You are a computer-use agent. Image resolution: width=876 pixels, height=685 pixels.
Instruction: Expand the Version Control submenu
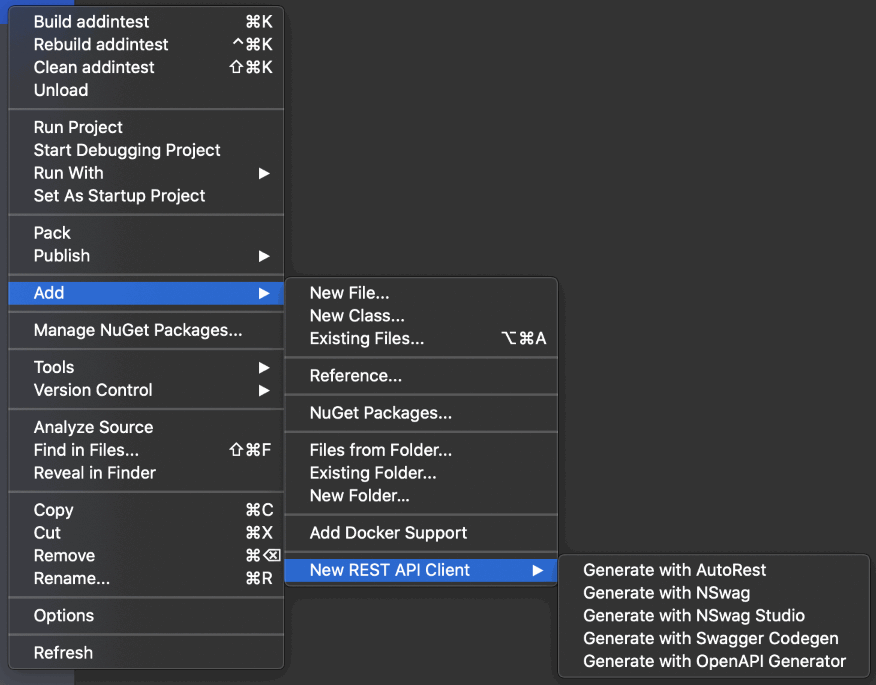tap(146, 390)
